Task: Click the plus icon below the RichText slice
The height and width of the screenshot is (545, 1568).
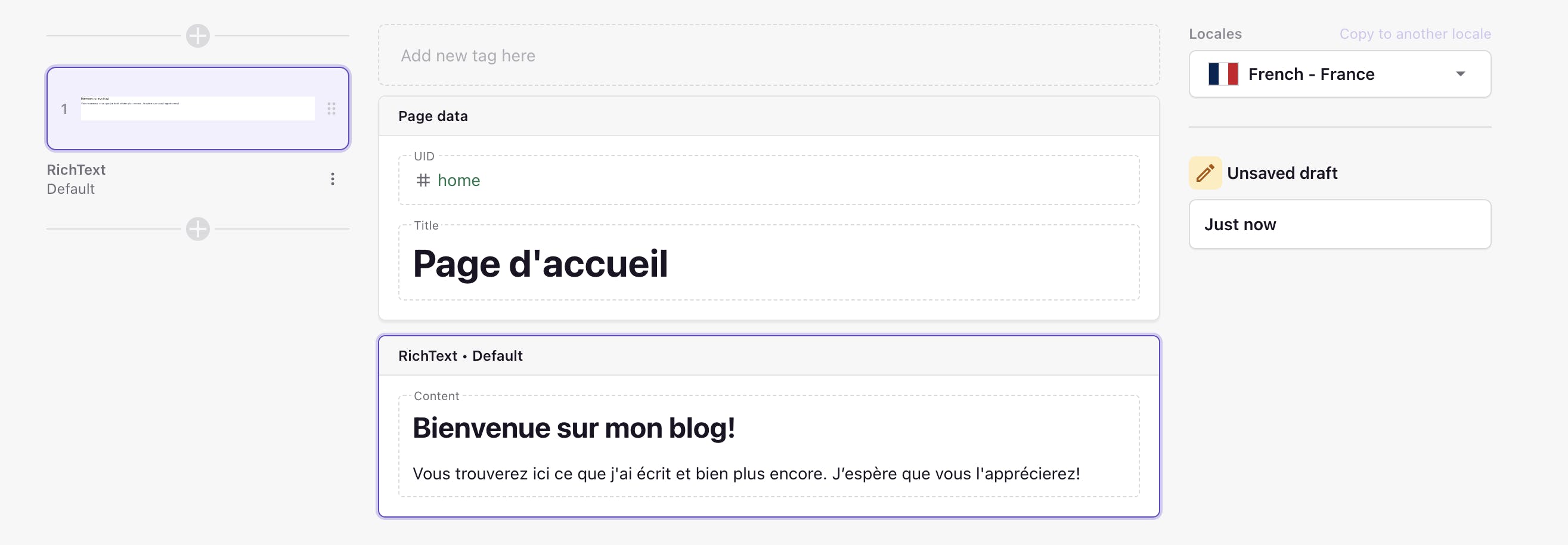Action: click(198, 229)
